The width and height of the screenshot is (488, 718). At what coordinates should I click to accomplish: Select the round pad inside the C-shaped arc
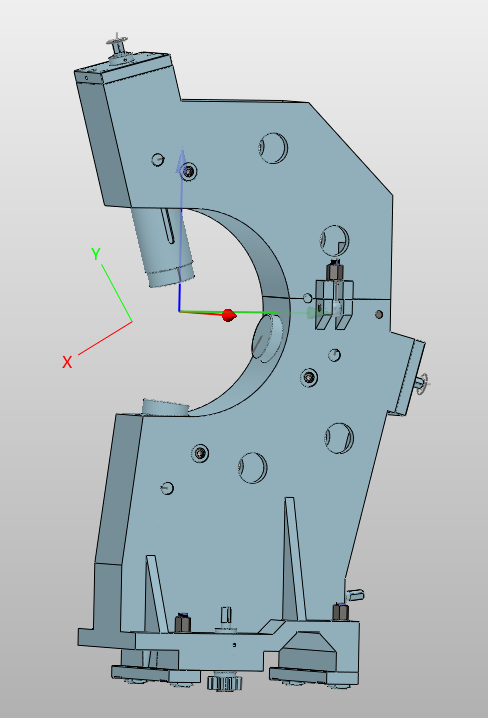tap(267, 339)
